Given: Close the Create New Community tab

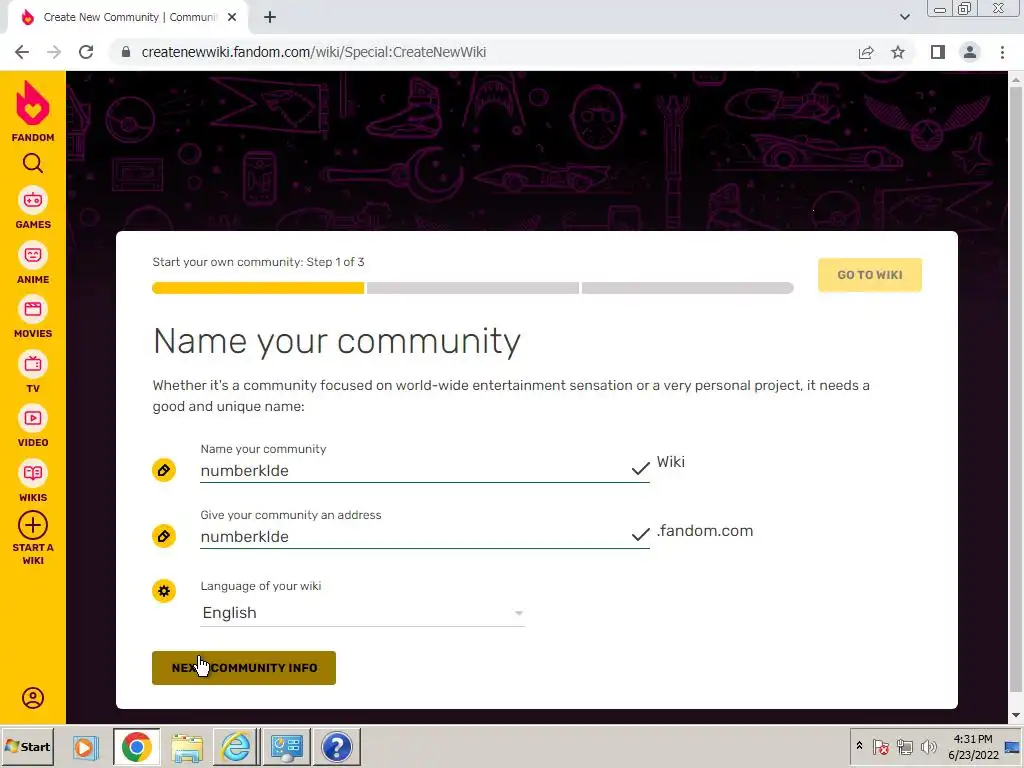Looking at the screenshot, I should tap(232, 18).
